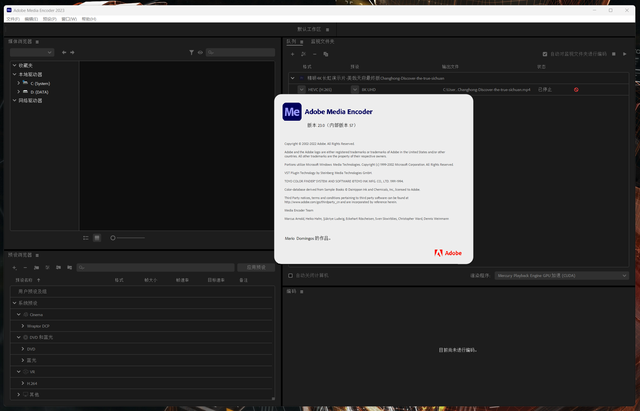The height and width of the screenshot is (411, 640).
Task: Open the output file path ending in sichuan.mp4
Action: coord(486,89)
